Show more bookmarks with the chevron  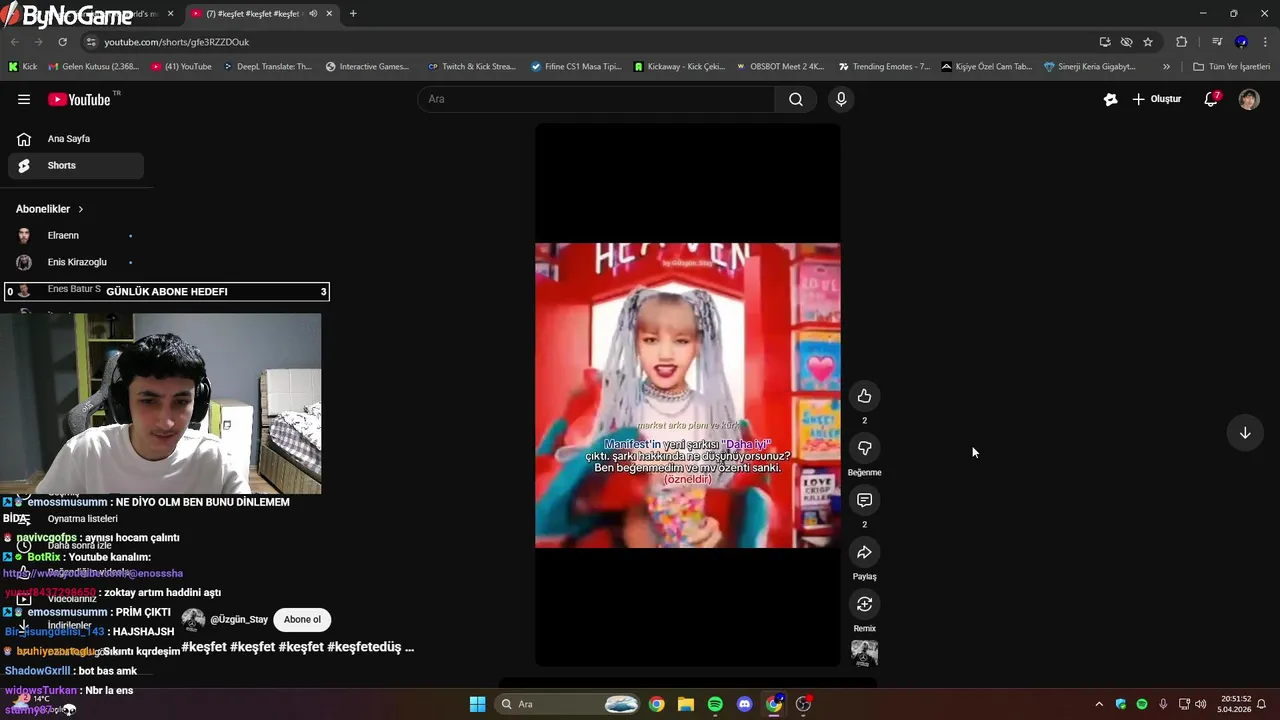[x=1166, y=67]
